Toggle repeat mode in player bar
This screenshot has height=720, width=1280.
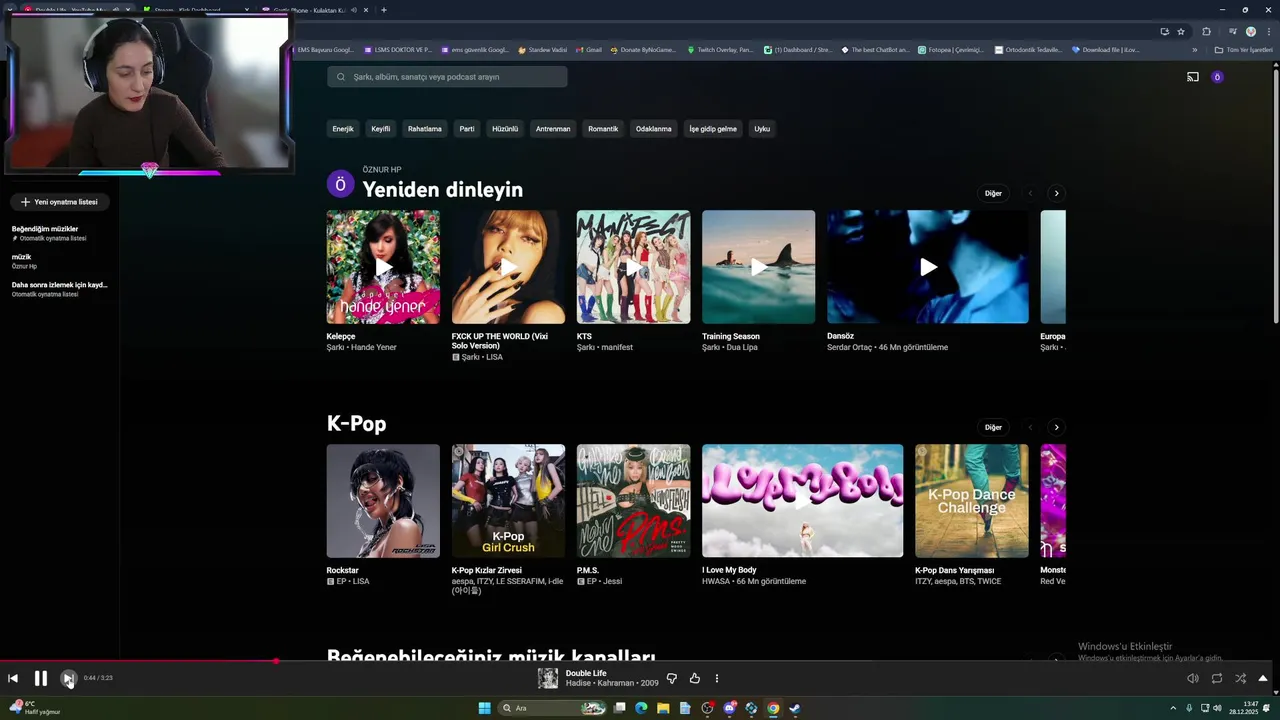click(1217, 678)
